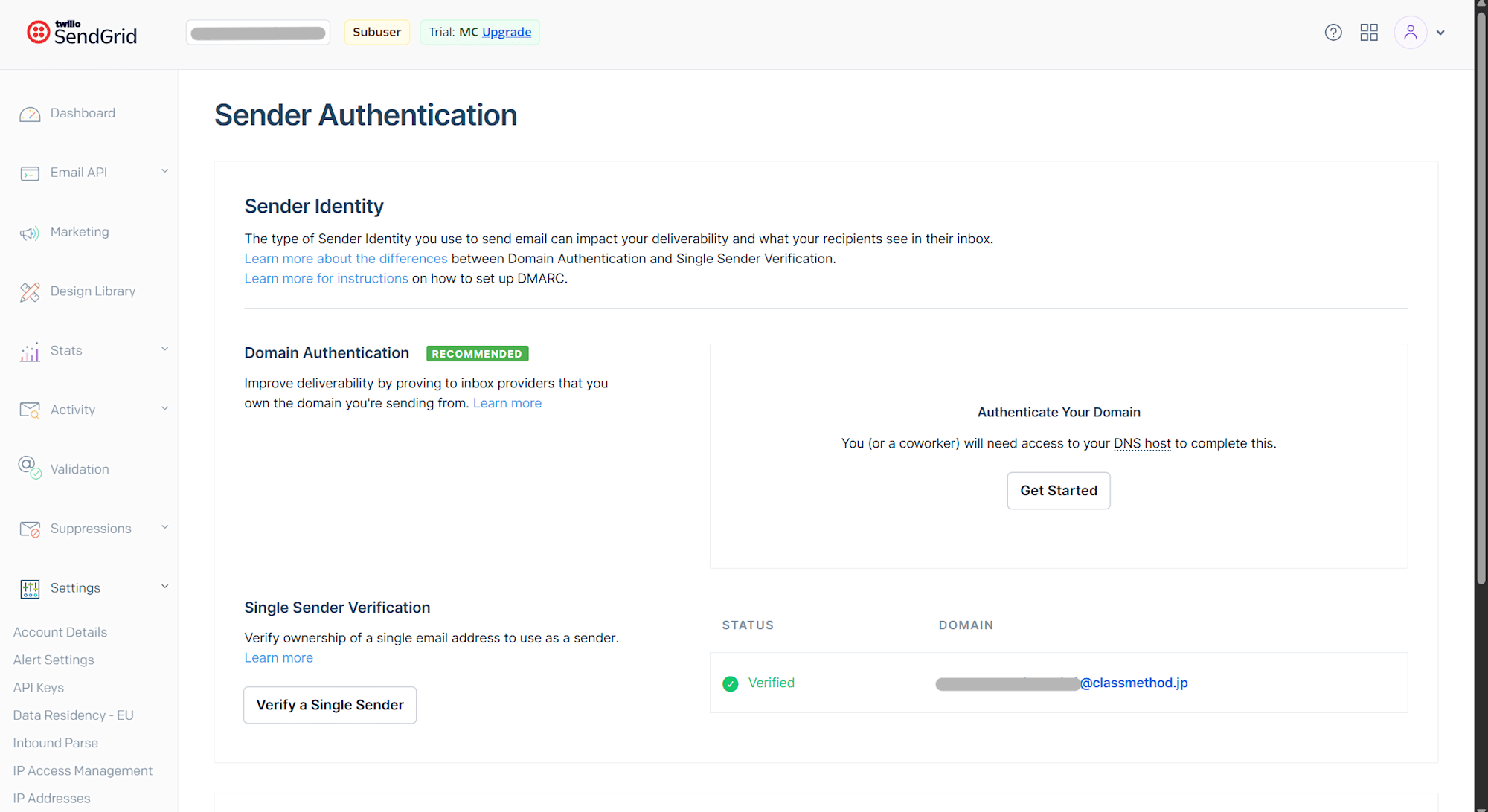Go to Account Details settings

point(60,632)
